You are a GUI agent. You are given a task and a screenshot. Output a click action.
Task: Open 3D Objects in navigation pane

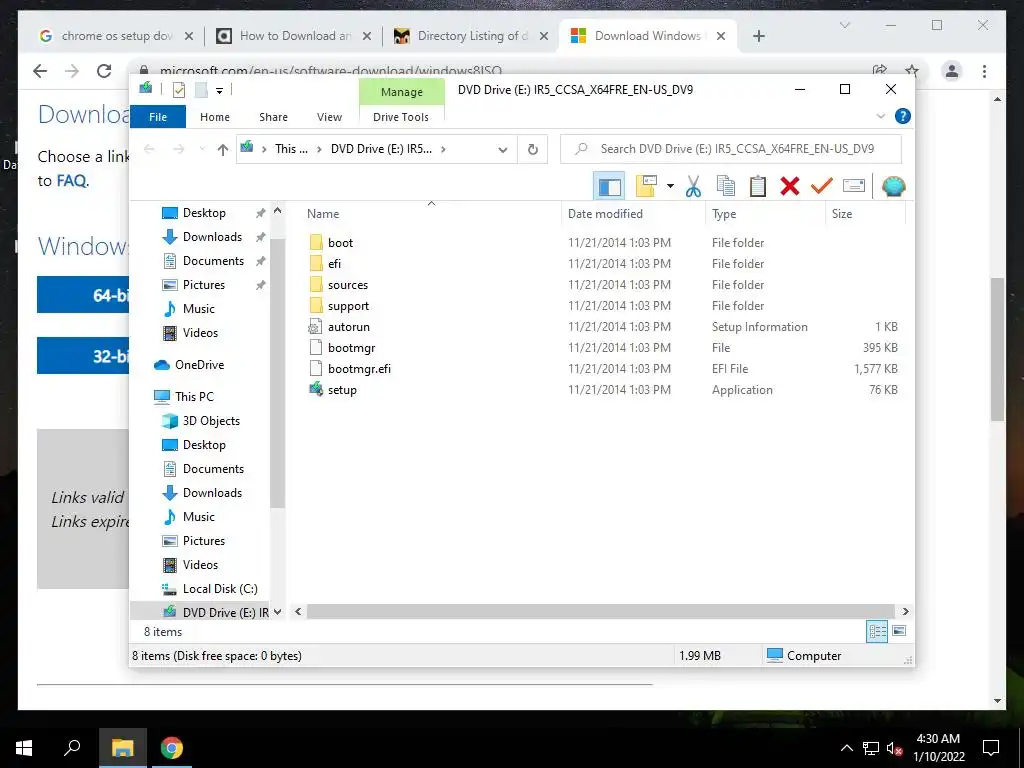(x=211, y=421)
